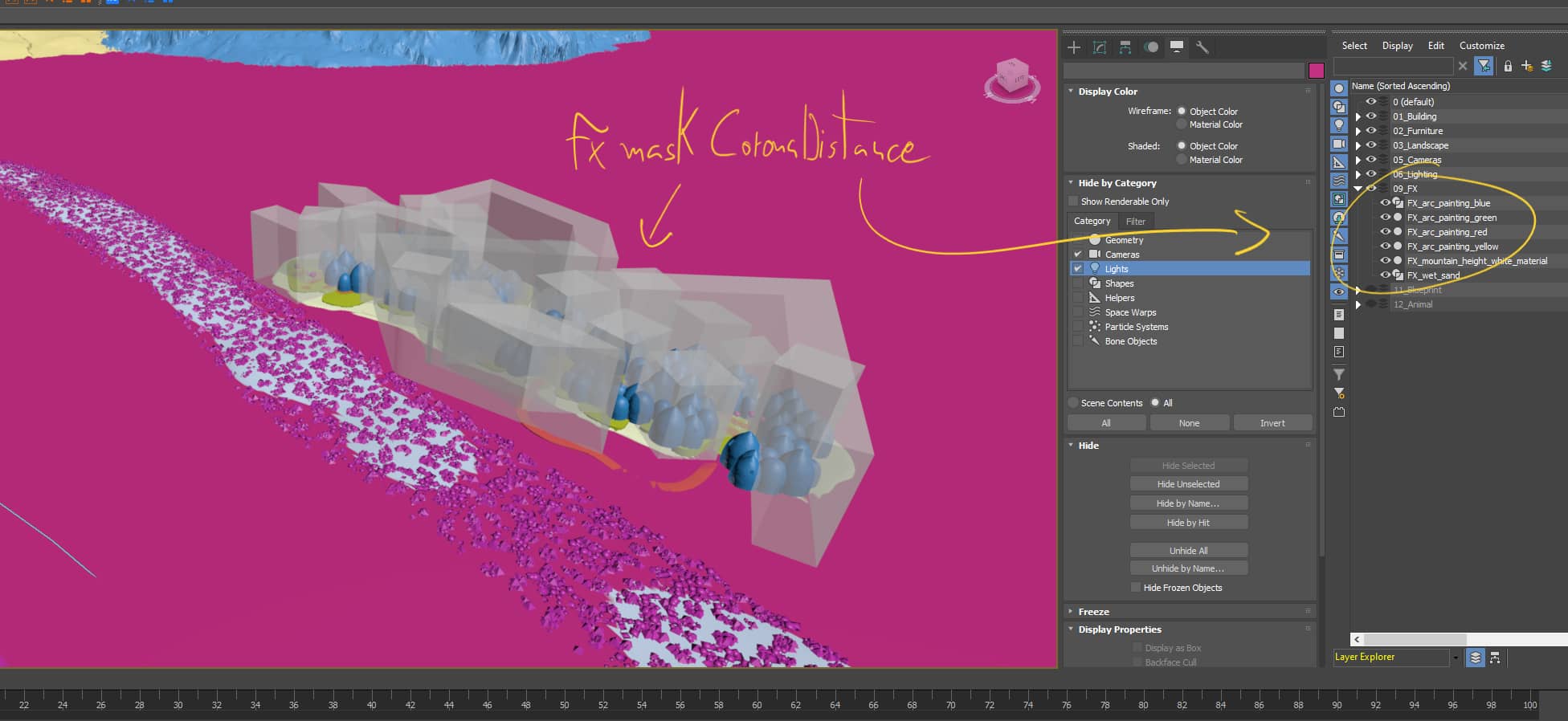Open the magenta object color swatch

tap(1316, 71)
